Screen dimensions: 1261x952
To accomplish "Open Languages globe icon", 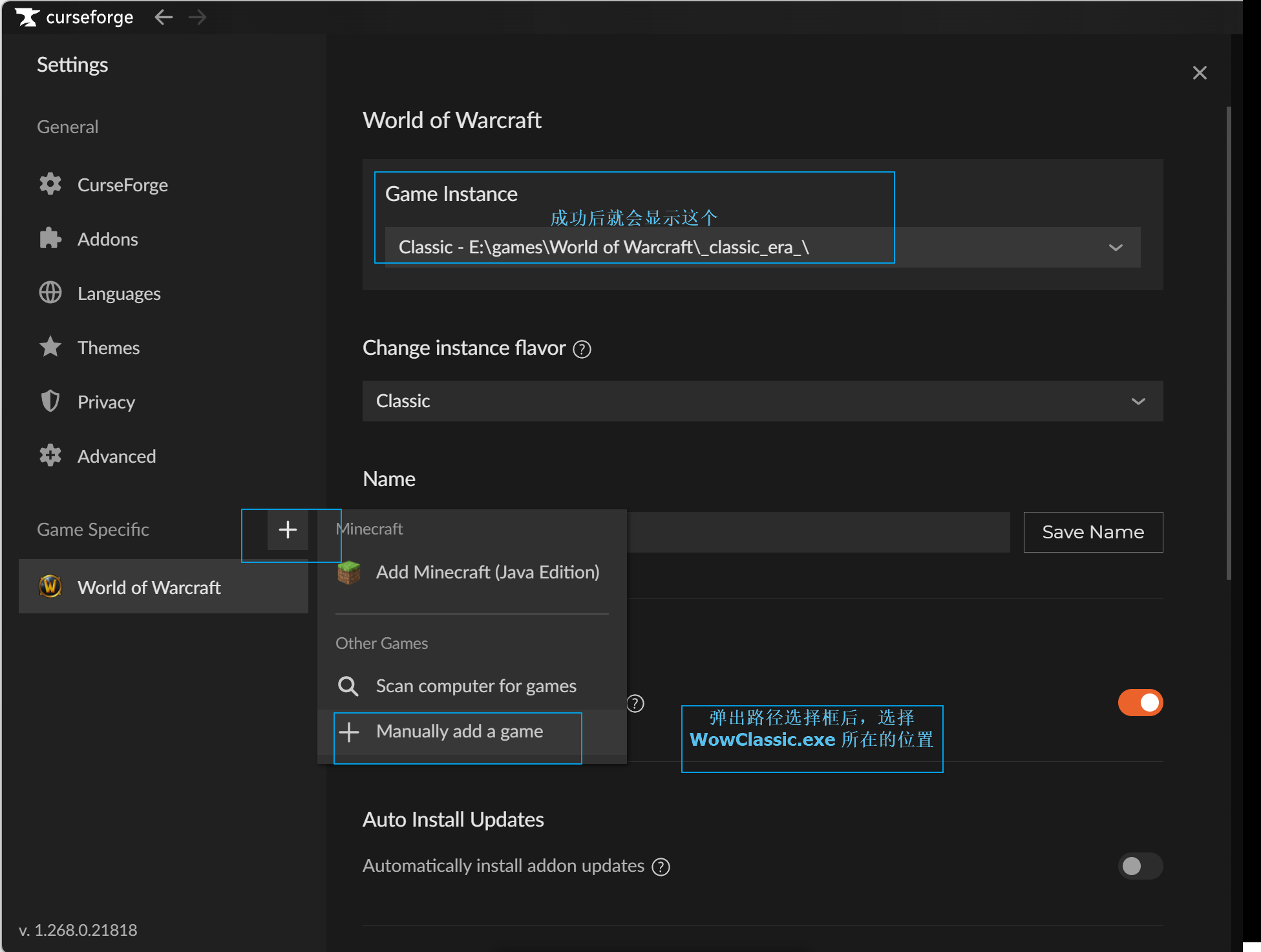I will pos(50,293).
